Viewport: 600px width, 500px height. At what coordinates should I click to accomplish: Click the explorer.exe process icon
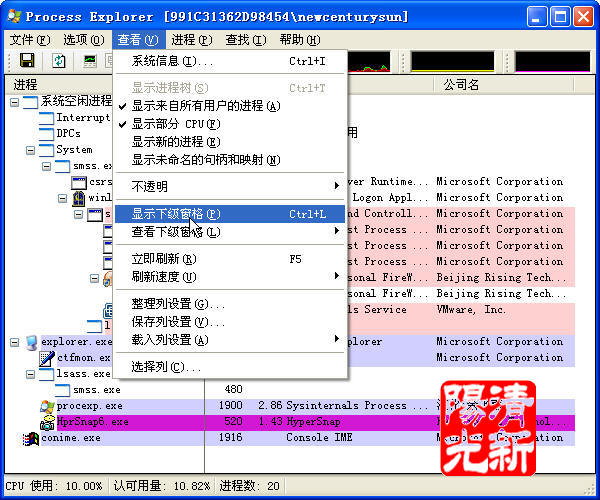32,342
